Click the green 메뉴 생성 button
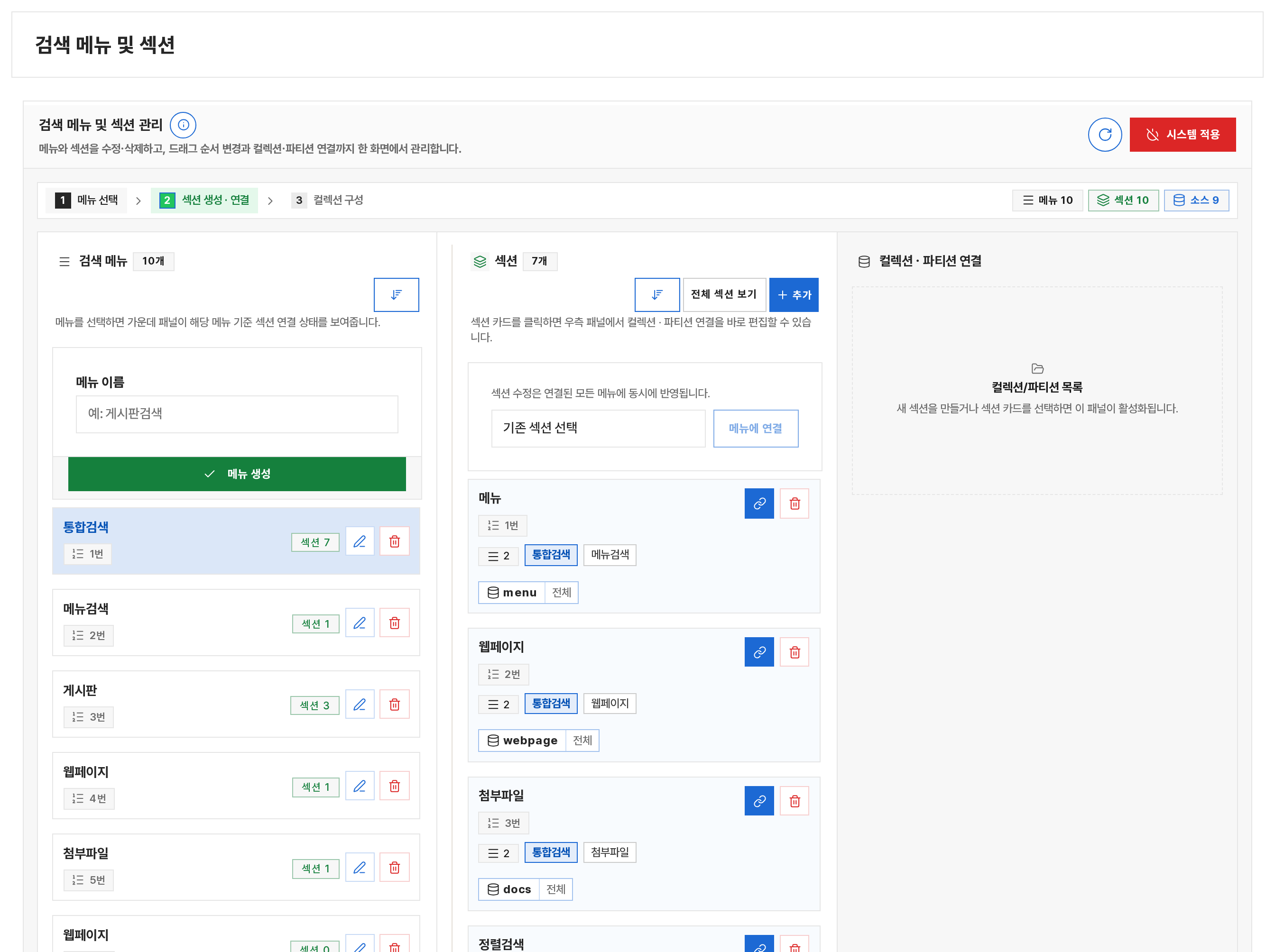1275x952 pixels. pos(237,474)
